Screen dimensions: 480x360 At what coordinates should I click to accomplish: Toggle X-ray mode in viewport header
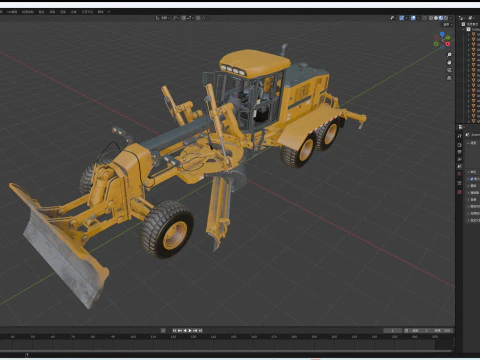click(425, 18)
